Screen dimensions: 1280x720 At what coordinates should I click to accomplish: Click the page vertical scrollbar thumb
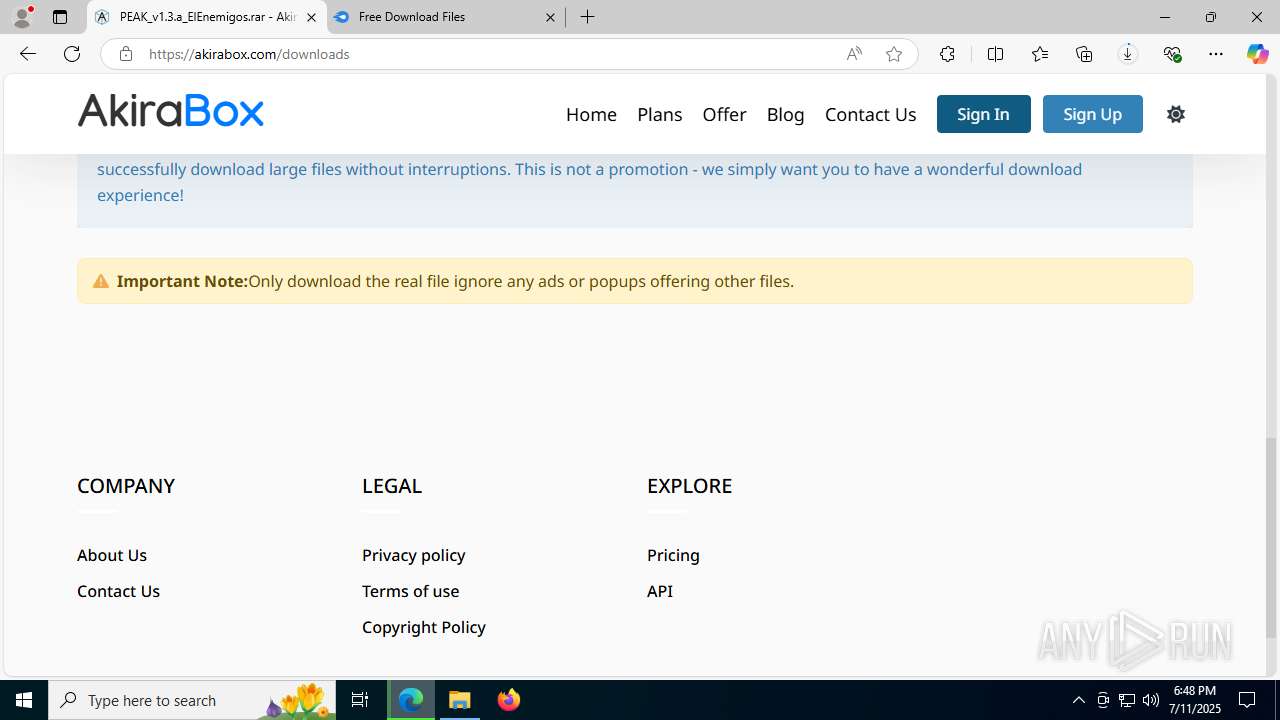(x=1272, y=538)
